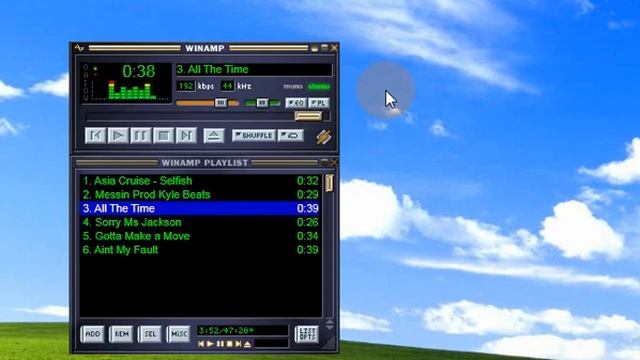The image size is (640, 360).
Task: Click the mini Play button in playlist window
Action: pos(210,344)
